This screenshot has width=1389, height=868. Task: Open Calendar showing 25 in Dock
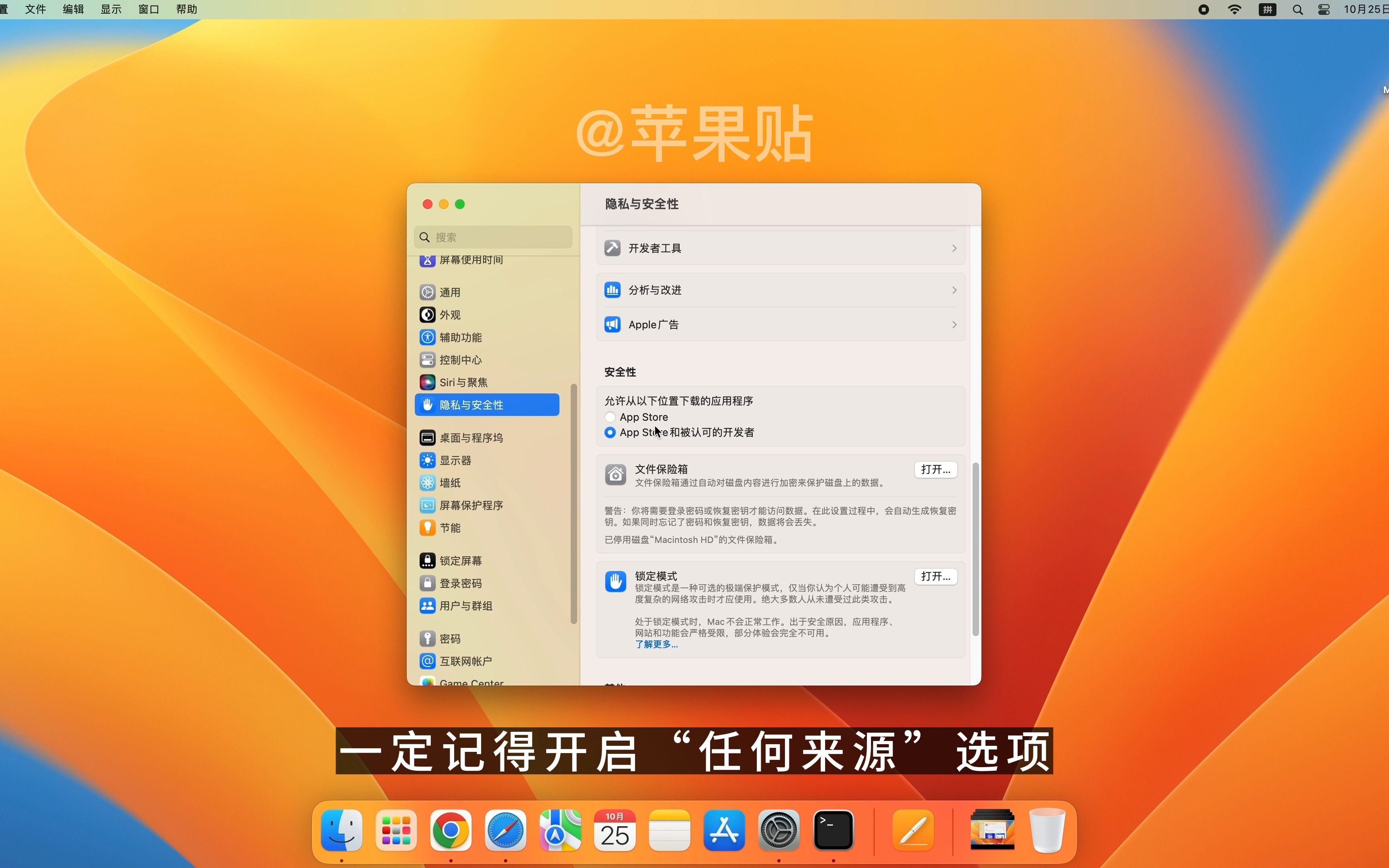click(x=615, y=831)
